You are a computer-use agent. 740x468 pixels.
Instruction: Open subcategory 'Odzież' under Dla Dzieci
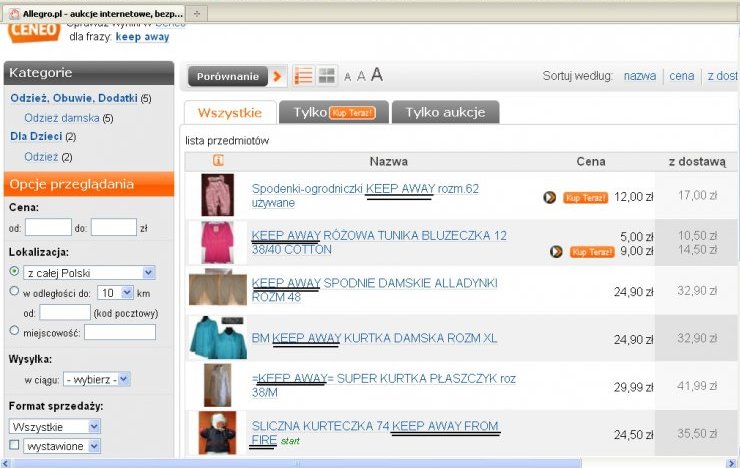[41, 157]
